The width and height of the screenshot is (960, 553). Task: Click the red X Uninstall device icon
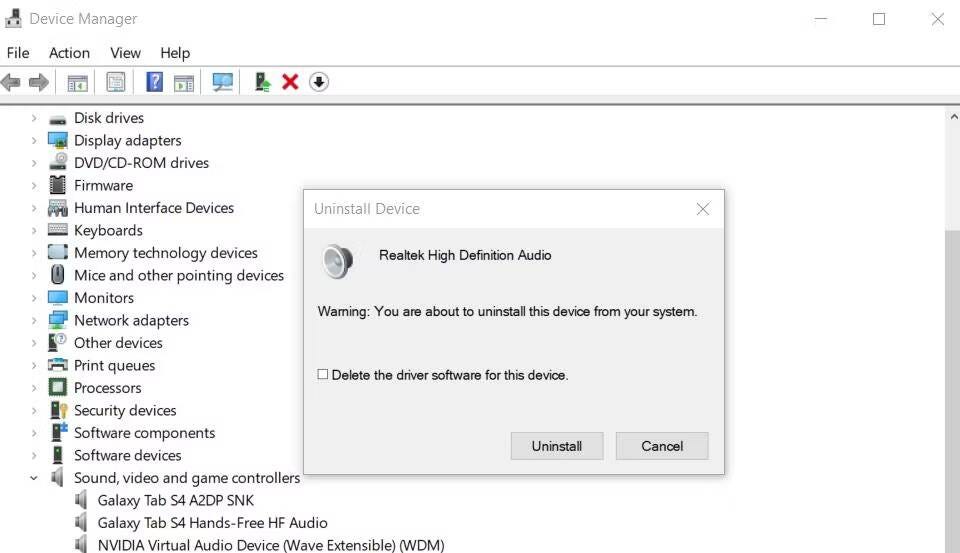290,82
